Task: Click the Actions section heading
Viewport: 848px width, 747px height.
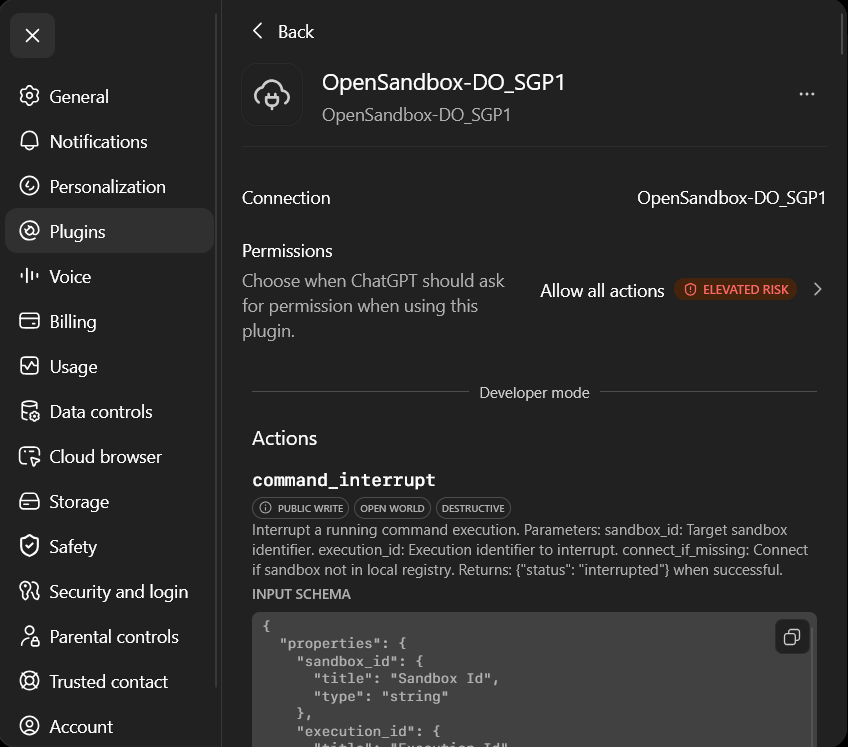Action: tap(284, 438)
